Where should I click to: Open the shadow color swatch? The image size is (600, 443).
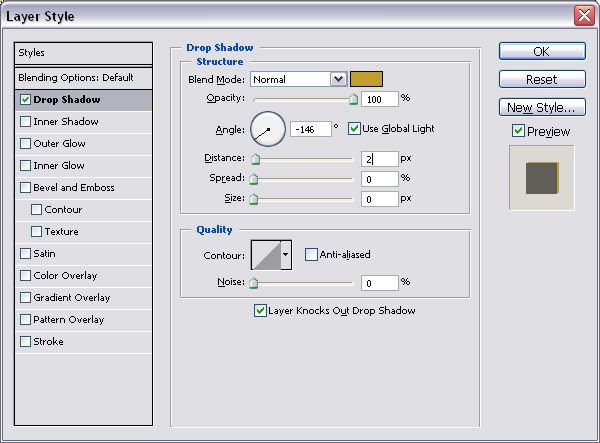(366, 79)
